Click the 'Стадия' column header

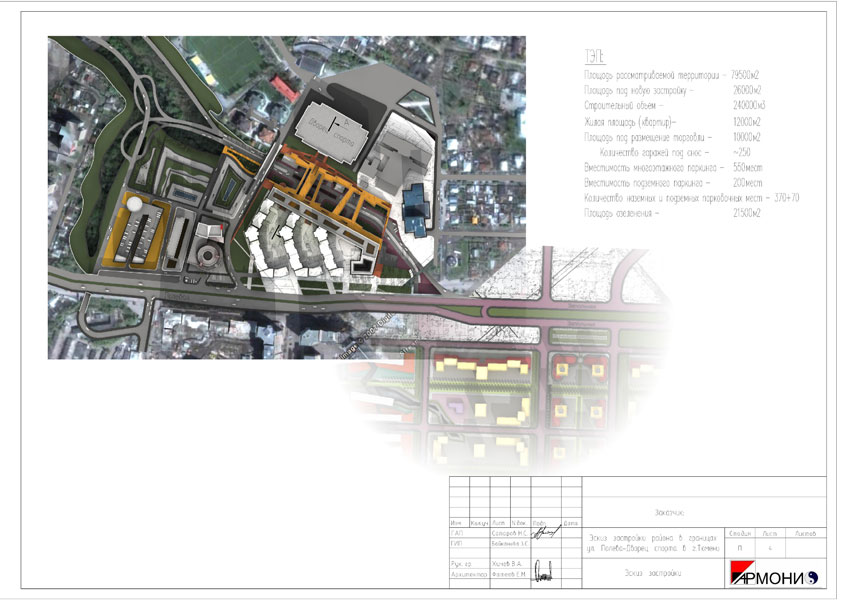click(x=739, y=533)
